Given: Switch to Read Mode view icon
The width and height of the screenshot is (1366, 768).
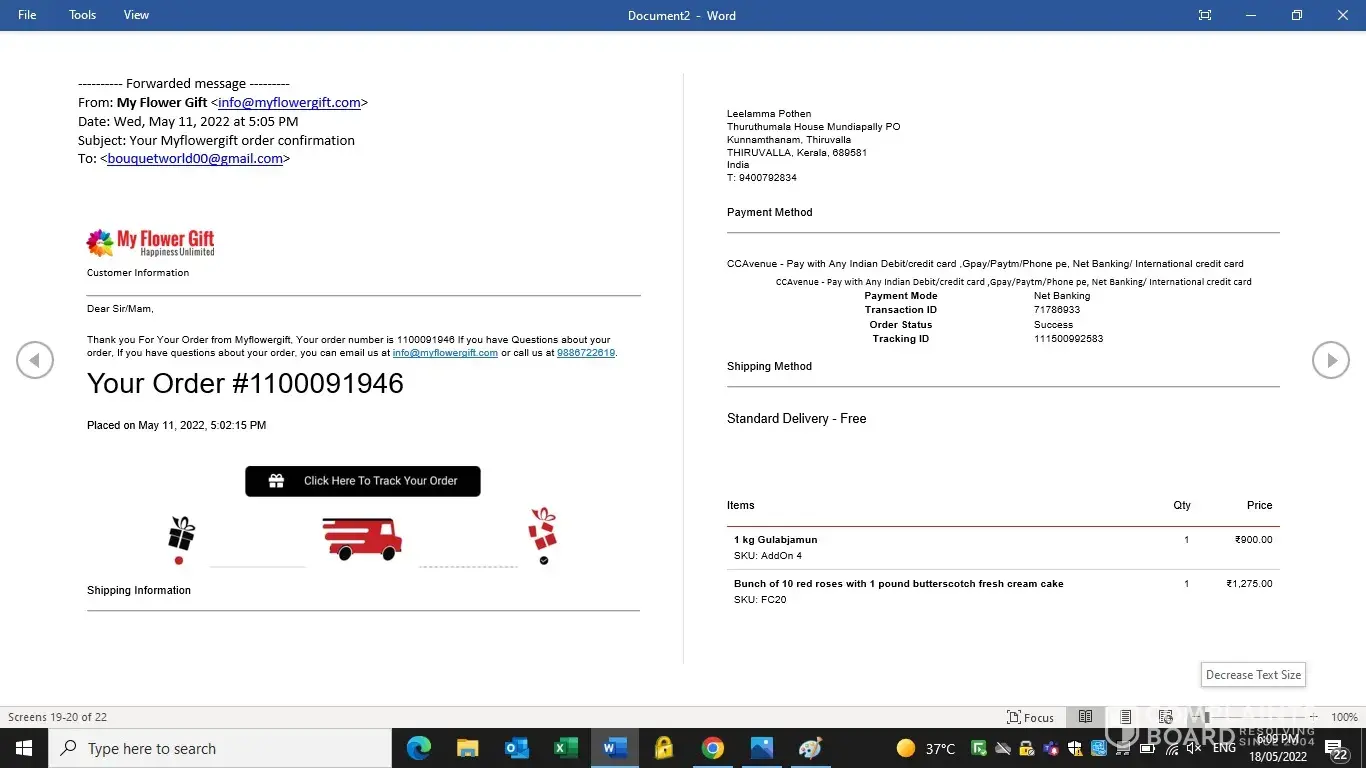Looking at the screenshot, I should pyautogui.click(x=1085, y=717).
